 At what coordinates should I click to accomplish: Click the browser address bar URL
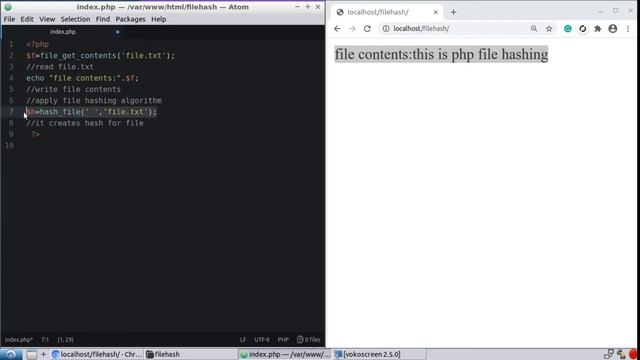421,29
